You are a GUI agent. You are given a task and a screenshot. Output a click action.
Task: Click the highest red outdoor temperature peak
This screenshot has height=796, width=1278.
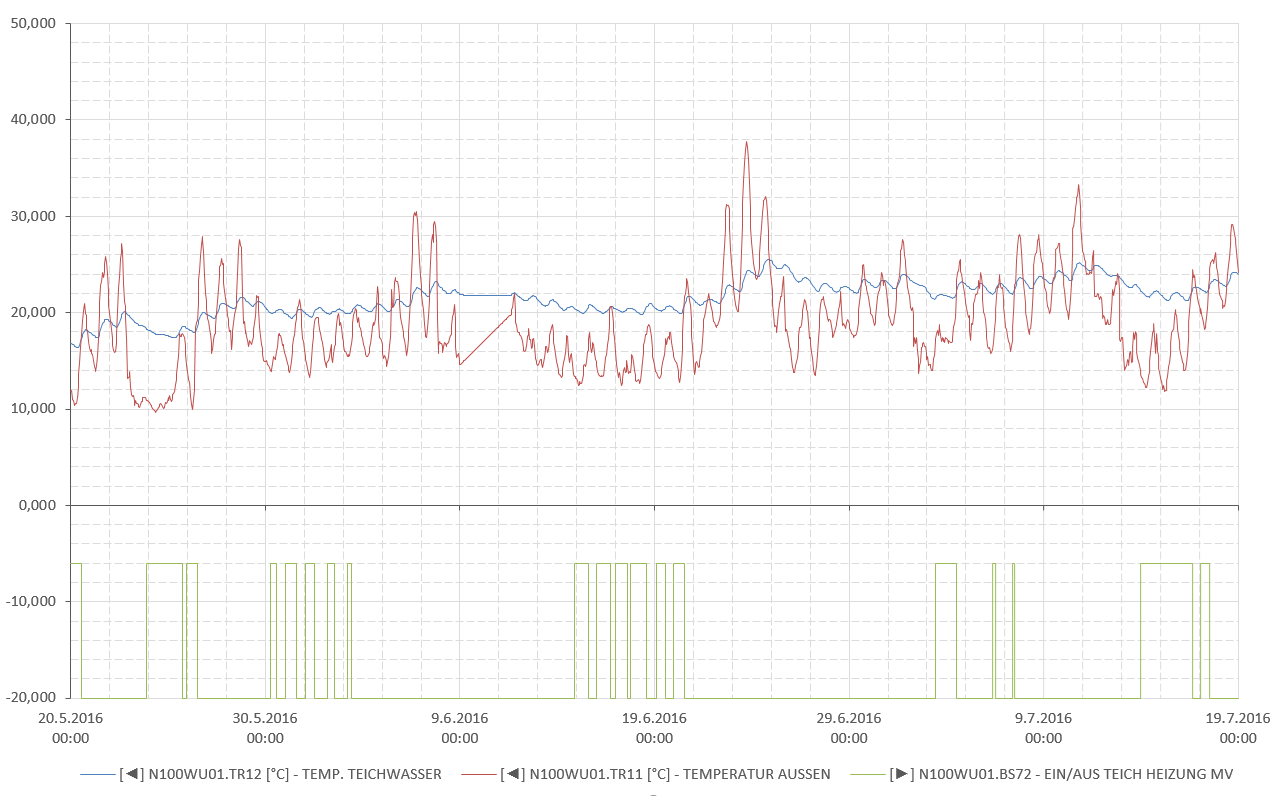[746, 143]
